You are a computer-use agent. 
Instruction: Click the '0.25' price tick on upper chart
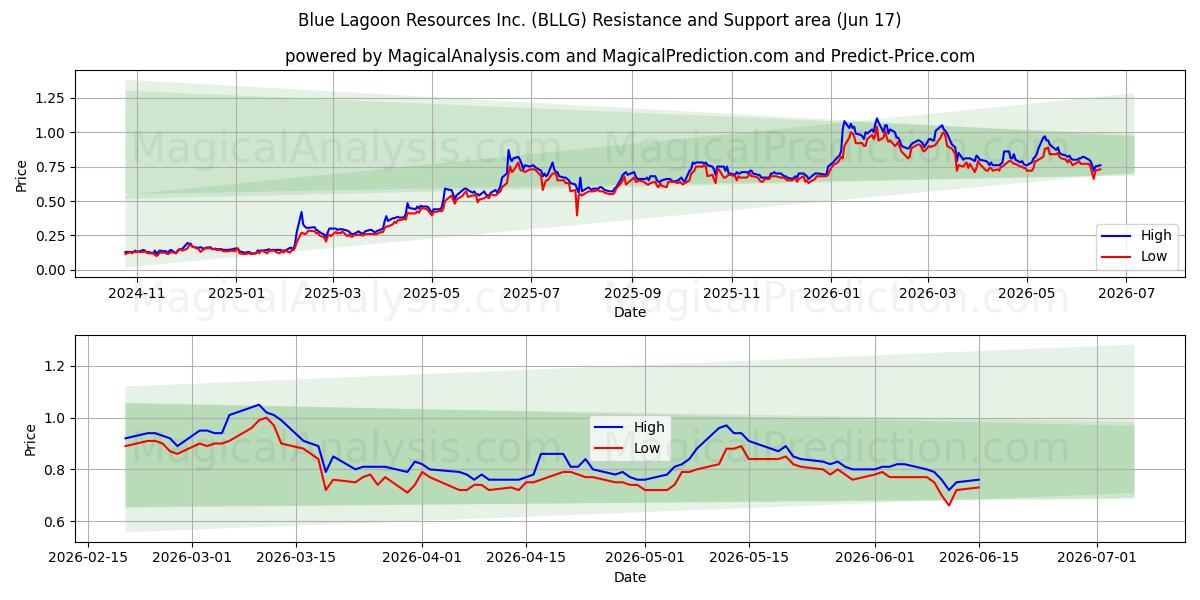[x=51, y=236]
